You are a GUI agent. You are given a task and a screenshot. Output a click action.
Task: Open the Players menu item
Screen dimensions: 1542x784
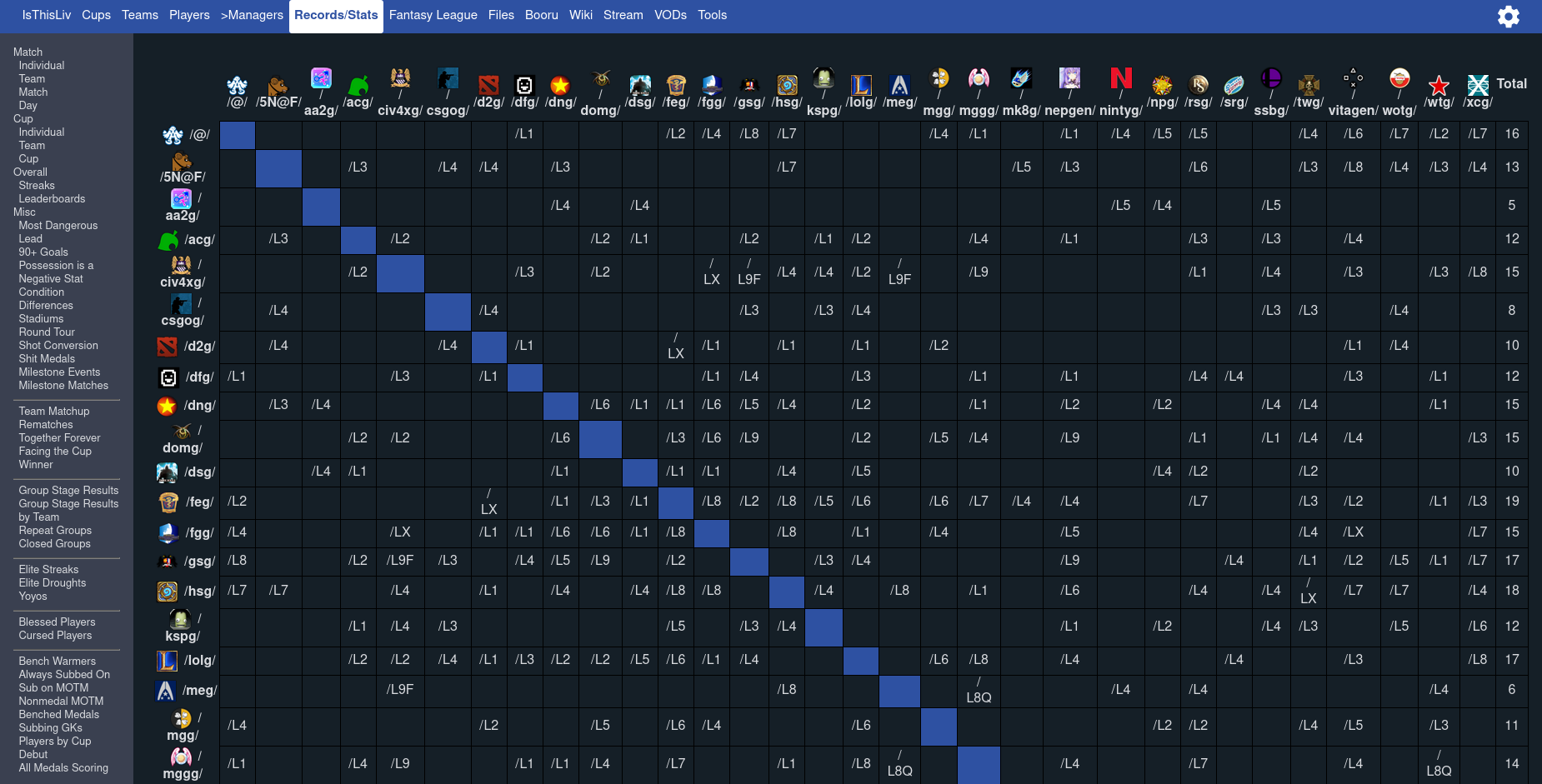[189, 15]
